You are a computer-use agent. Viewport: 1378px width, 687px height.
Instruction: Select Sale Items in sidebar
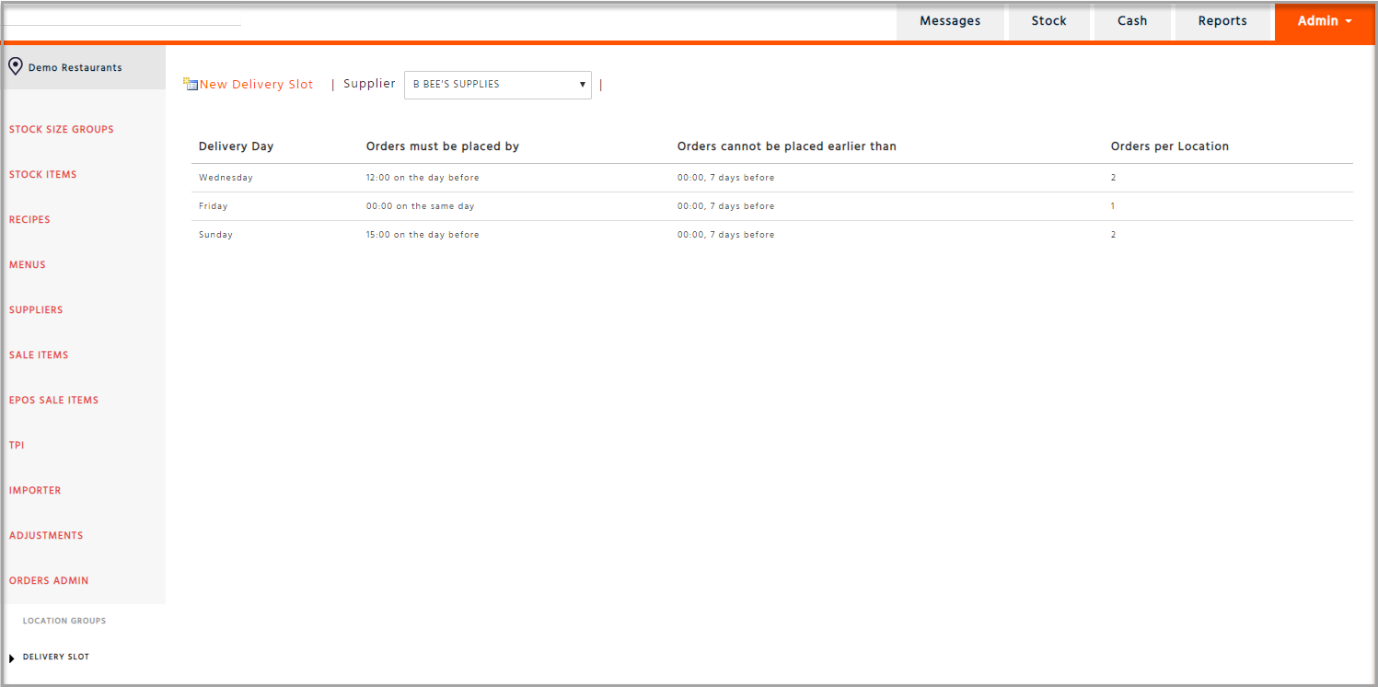39,355
